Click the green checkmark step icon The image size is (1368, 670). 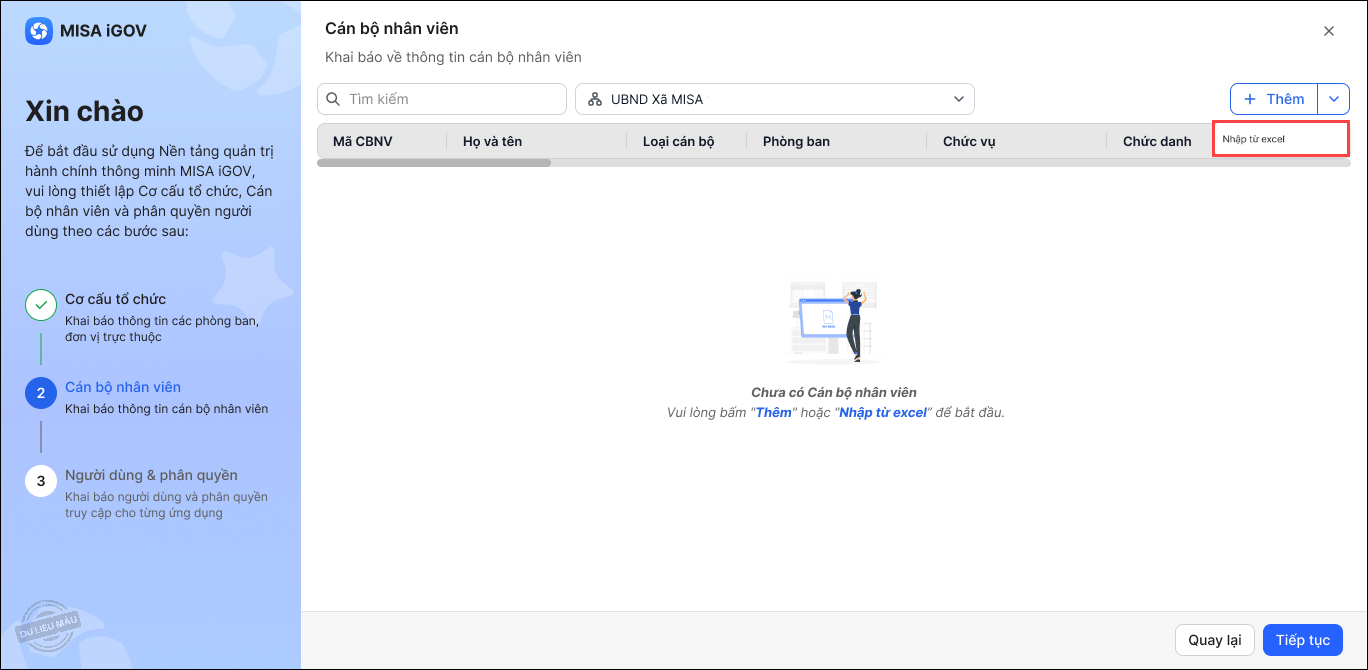click(41, 305)
